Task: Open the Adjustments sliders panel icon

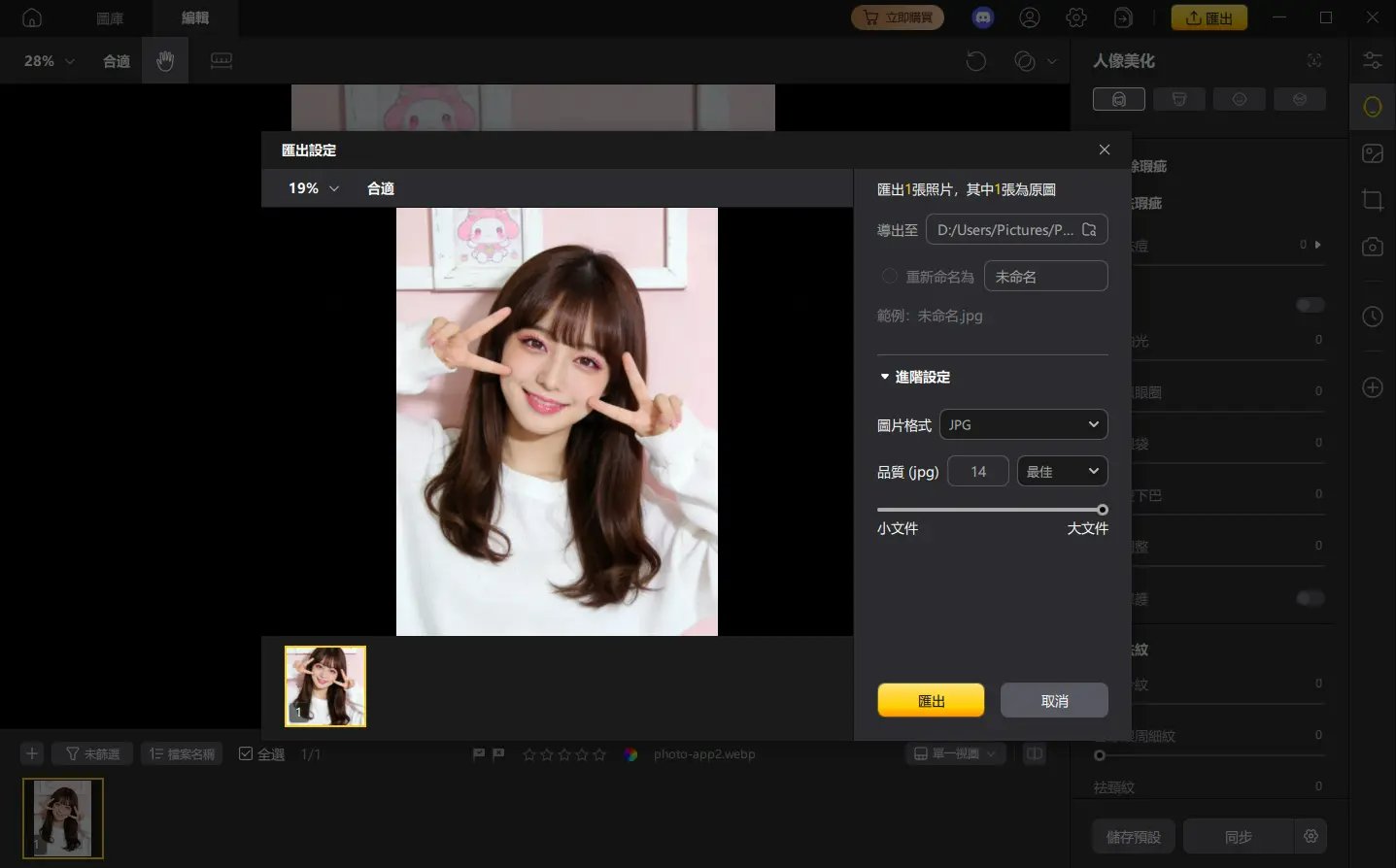Action: 1373,60
